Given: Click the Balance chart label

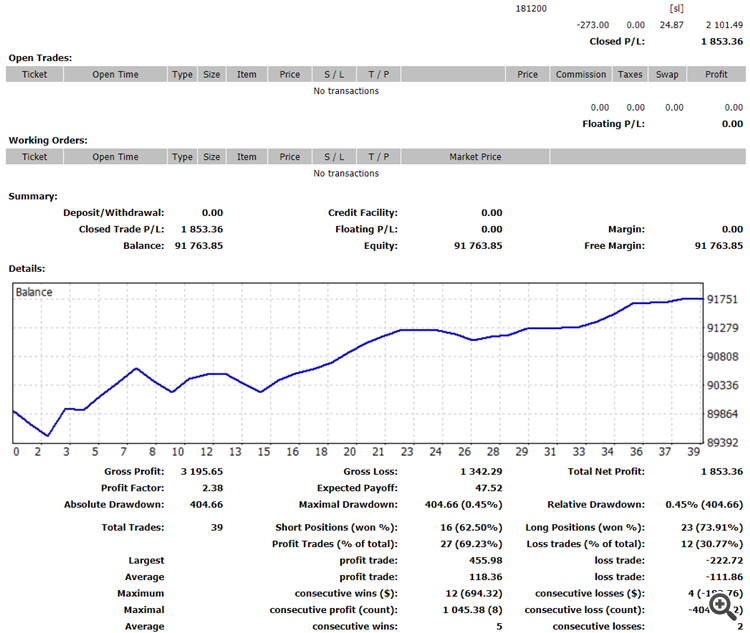Looking at the screenshot, I should click(34, 292).
